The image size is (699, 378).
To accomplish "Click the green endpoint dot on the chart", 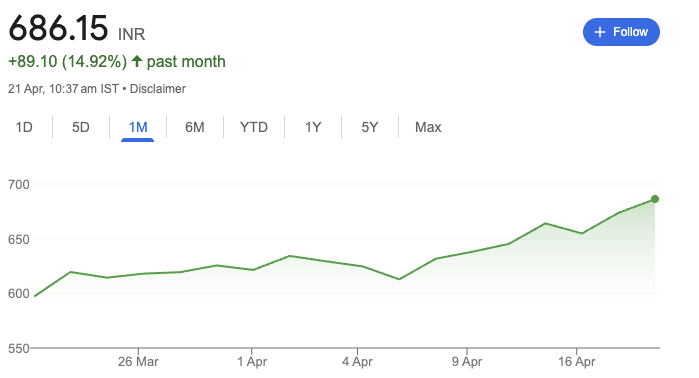I will [654, 199].
